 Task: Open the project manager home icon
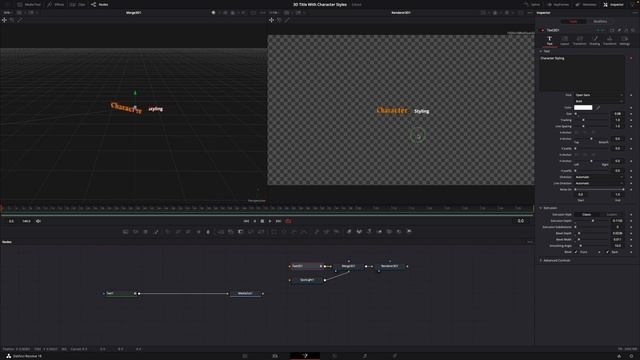pyautogui.click(x=619, y=356)
